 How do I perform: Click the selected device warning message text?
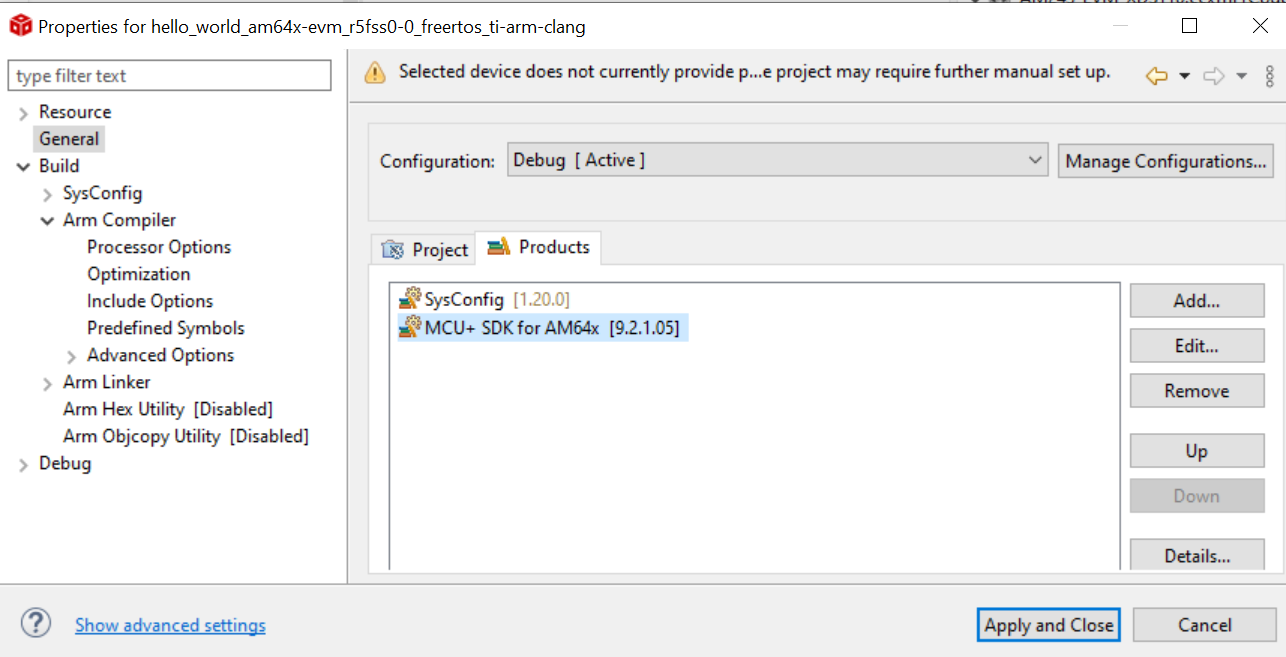[755, 72]
